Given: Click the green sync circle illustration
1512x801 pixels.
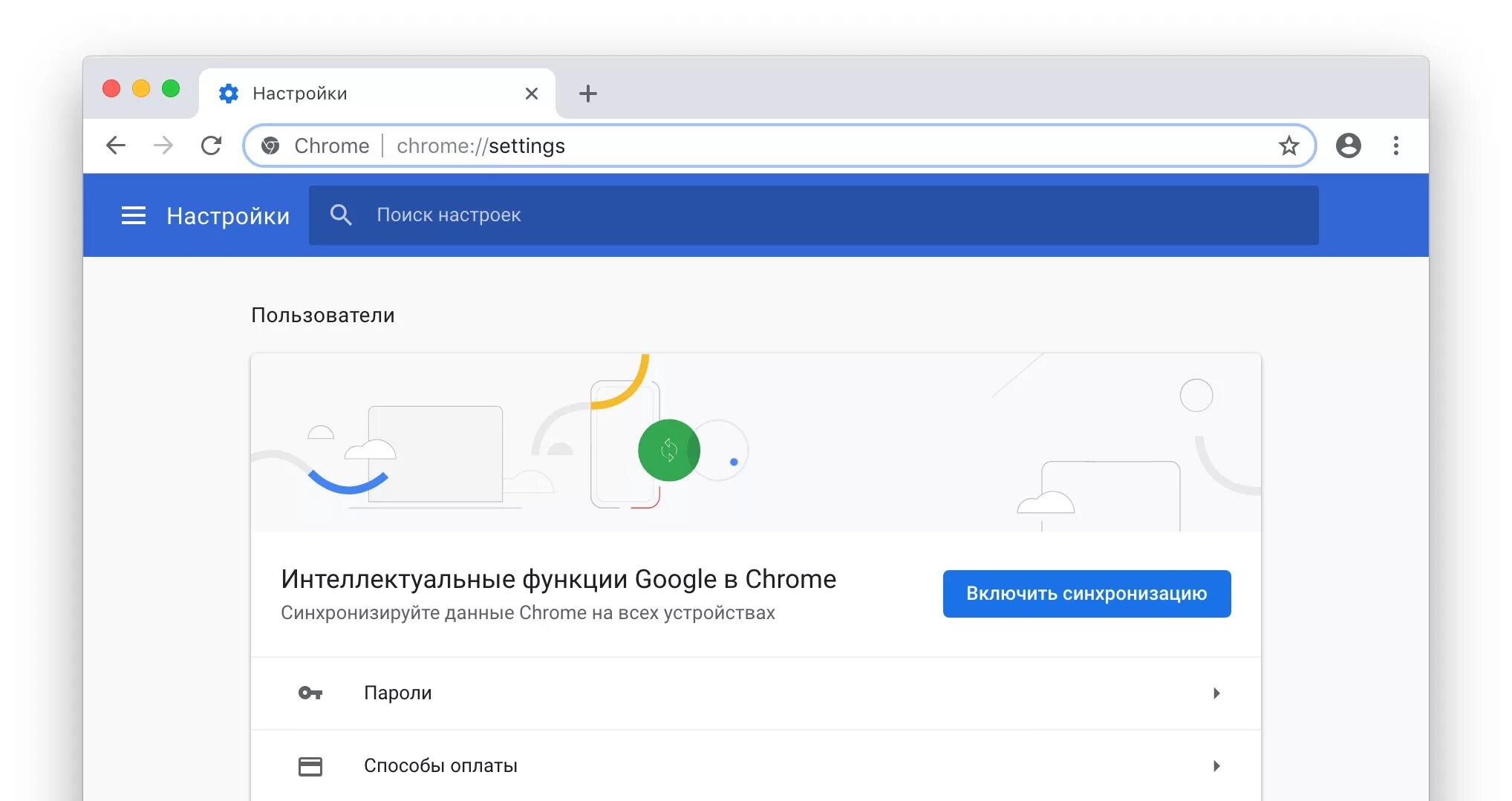Looking at the screenshot, I should [668, 450].
